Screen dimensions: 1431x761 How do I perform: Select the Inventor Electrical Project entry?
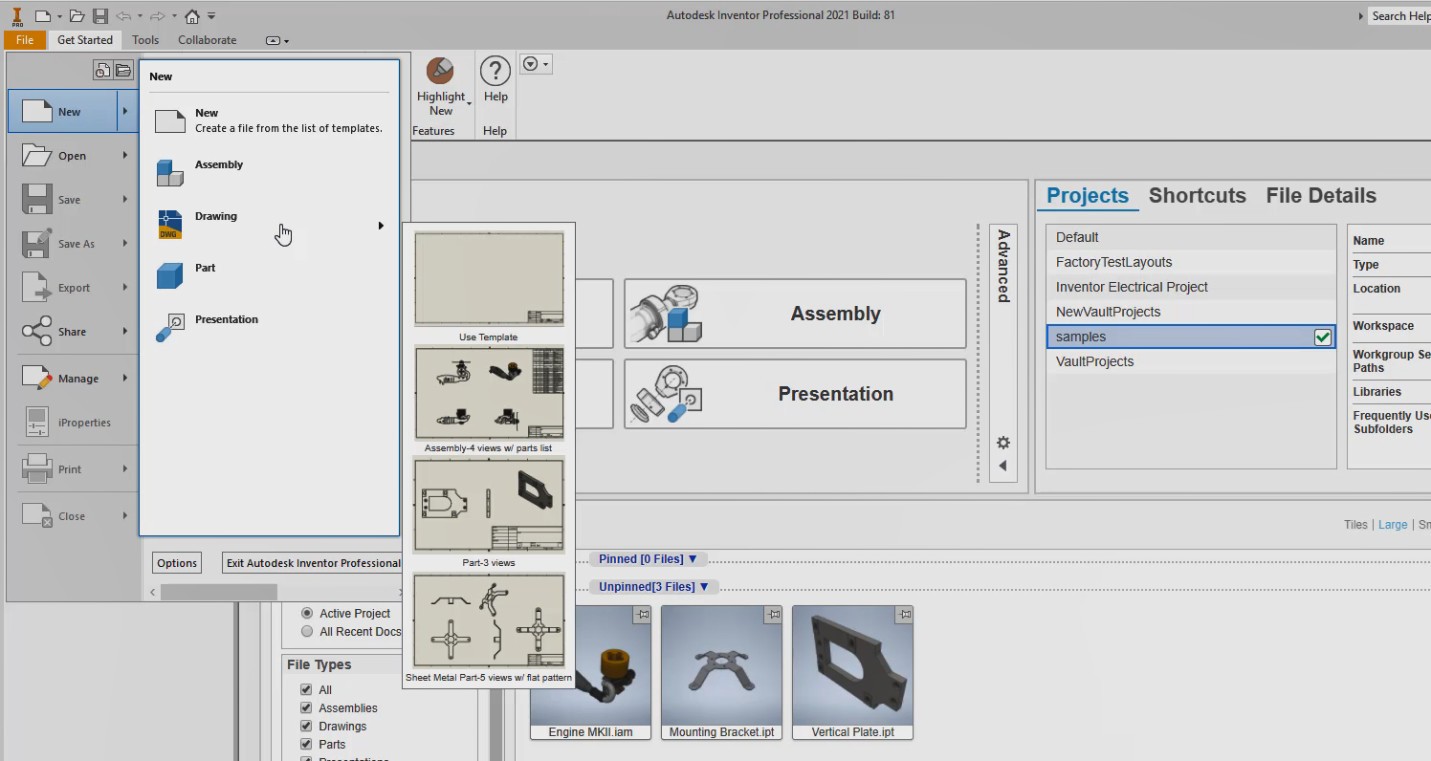point(1191,287)
